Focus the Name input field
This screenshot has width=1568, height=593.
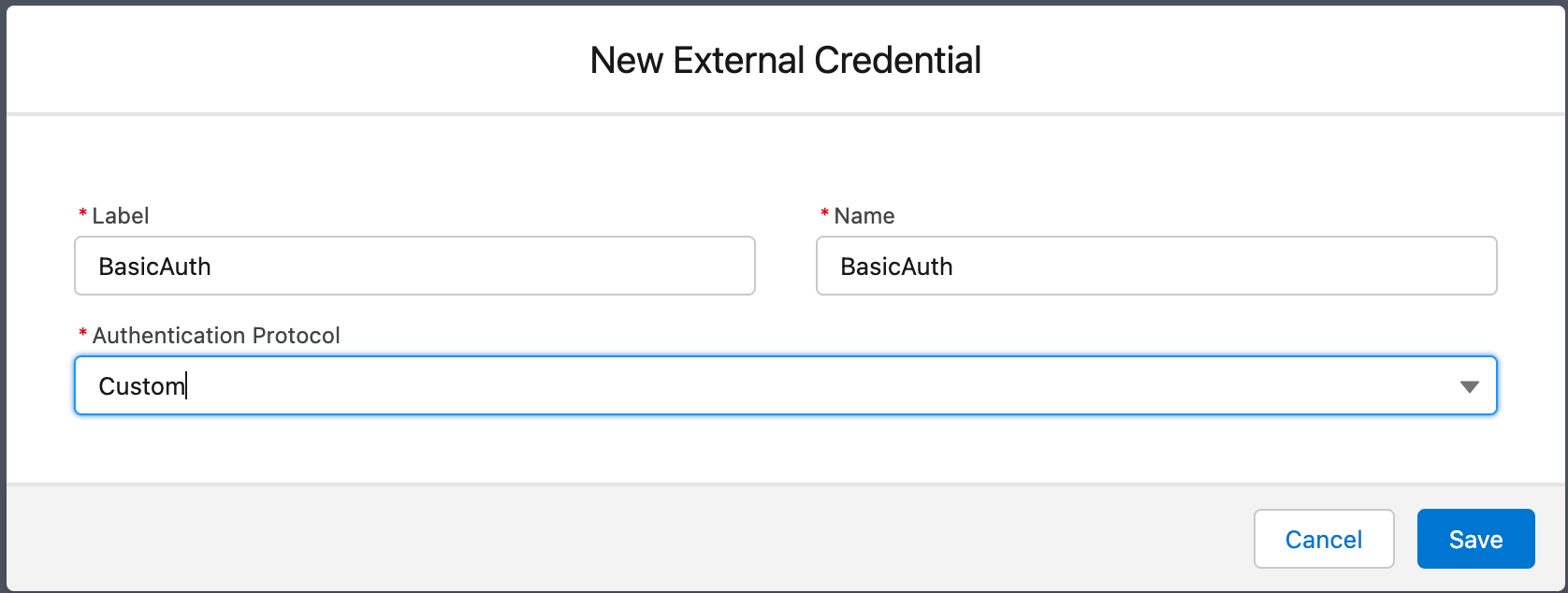tap(1156, 267)
